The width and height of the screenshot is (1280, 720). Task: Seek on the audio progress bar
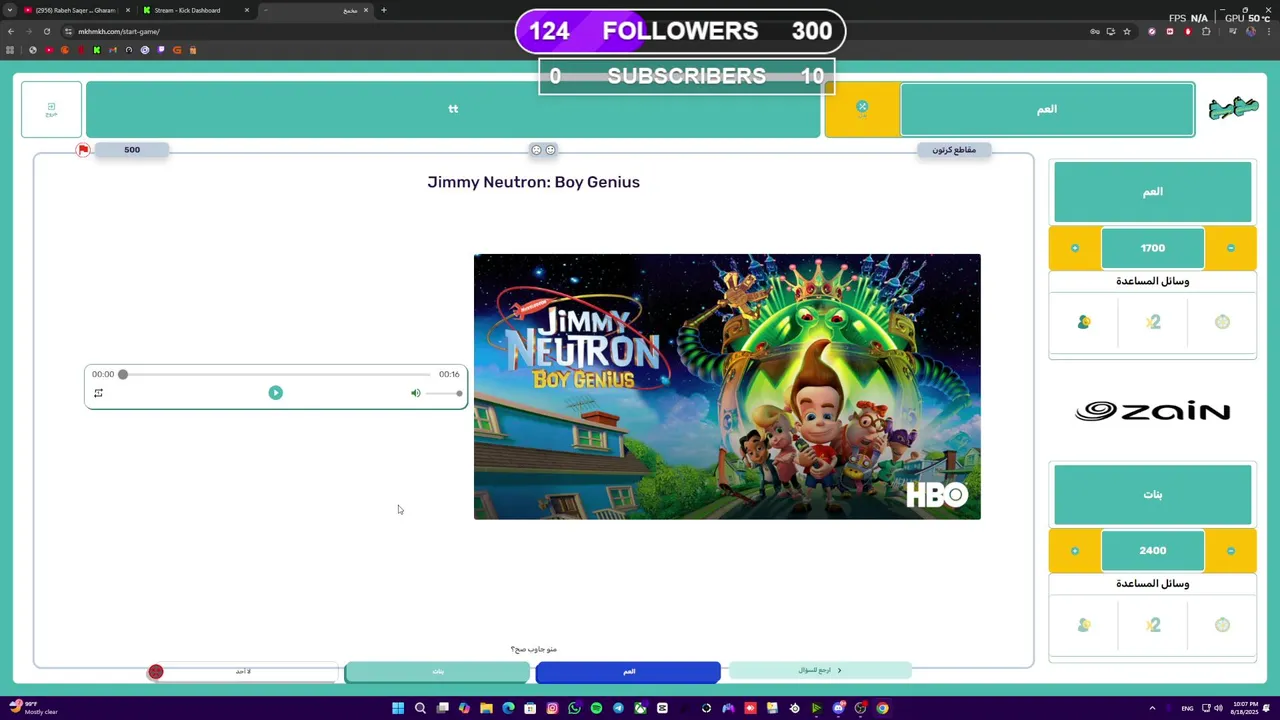(x=275, y=374)
